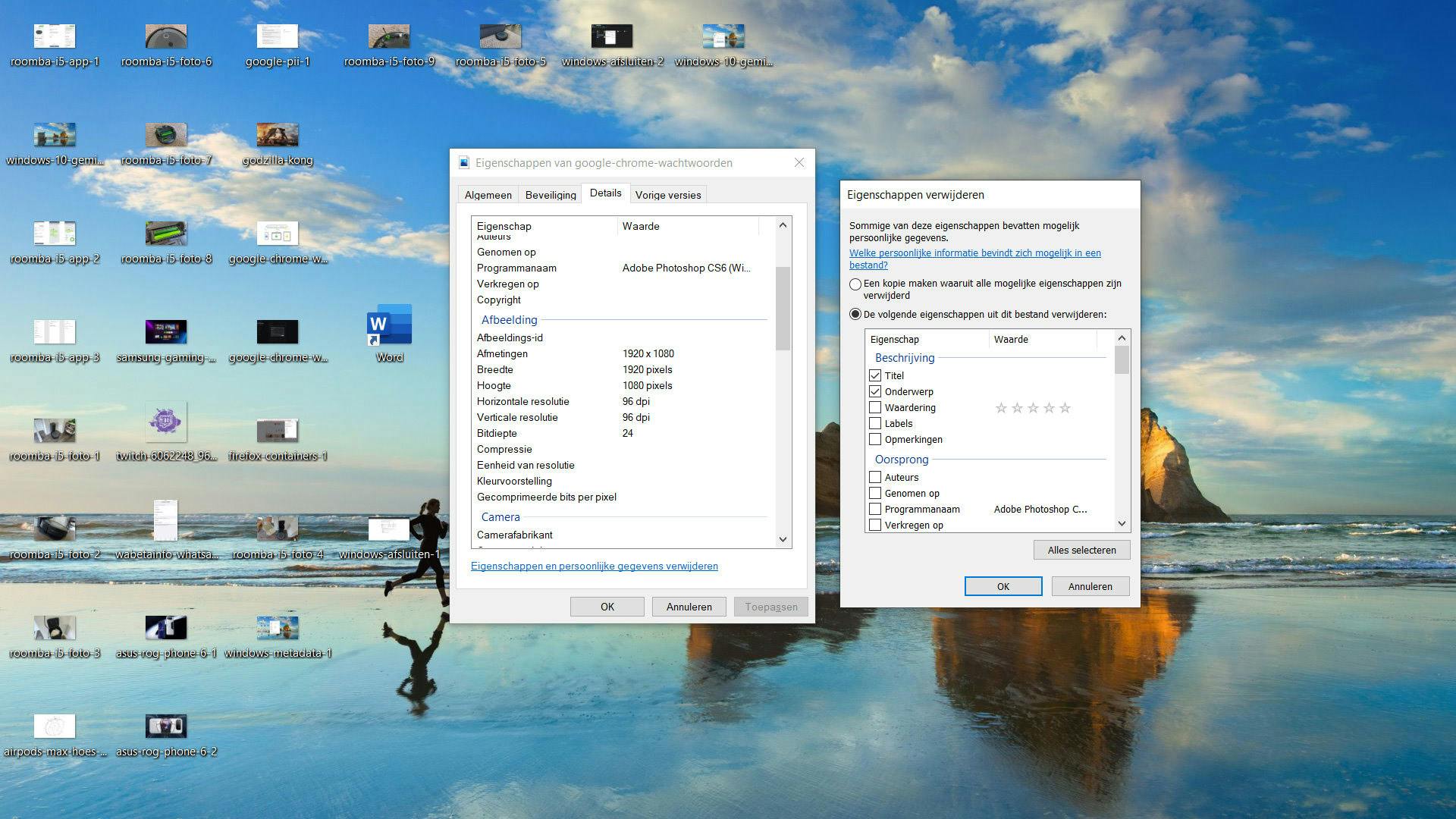Open 'Eigenschappen en persoonlijke gegevens verwijderen' link
The image size is (1456, 819).
coord(594,566)
